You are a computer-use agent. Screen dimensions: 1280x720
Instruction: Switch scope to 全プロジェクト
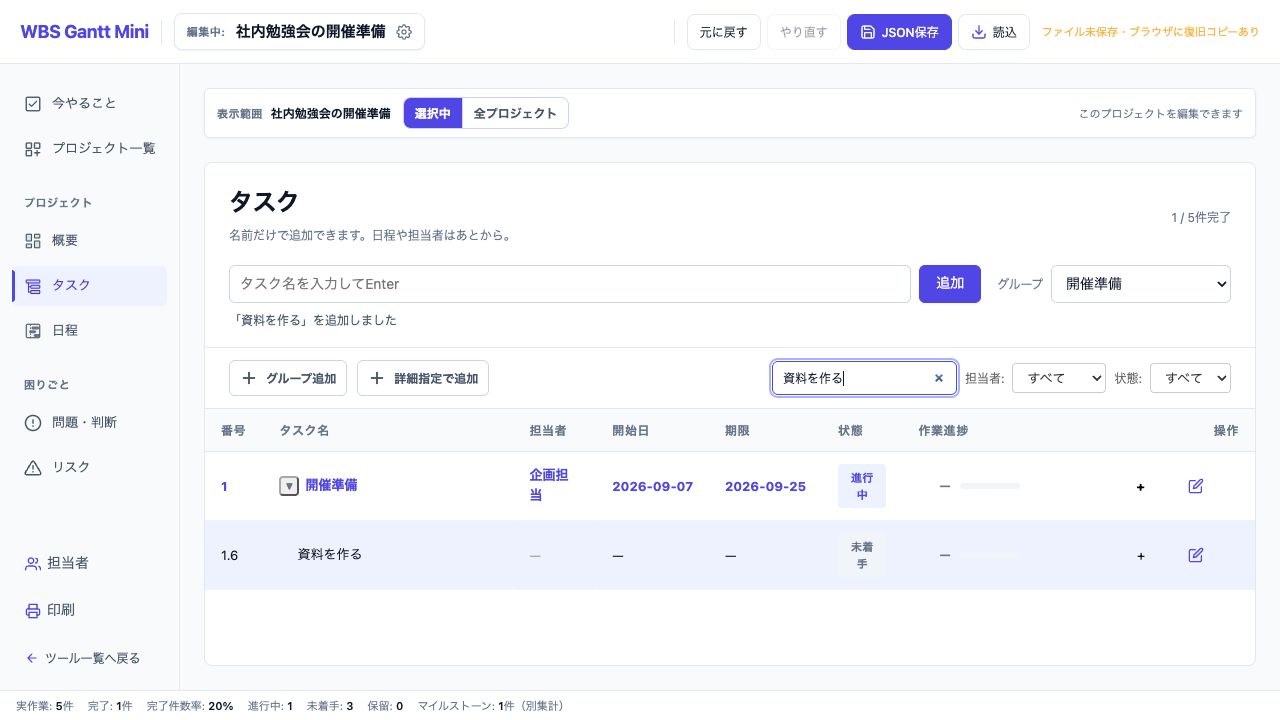point(515,113)
